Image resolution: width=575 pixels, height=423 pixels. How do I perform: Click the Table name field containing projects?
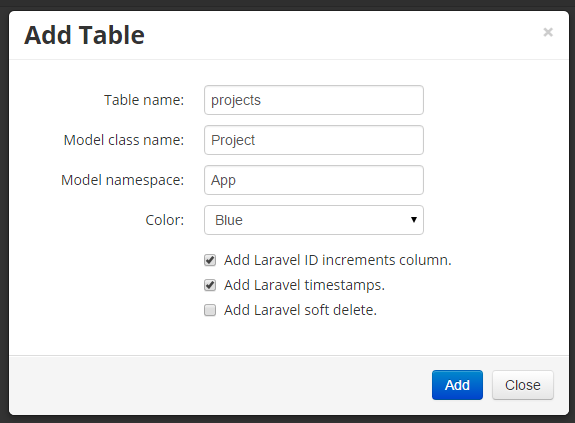click(314, 100)
